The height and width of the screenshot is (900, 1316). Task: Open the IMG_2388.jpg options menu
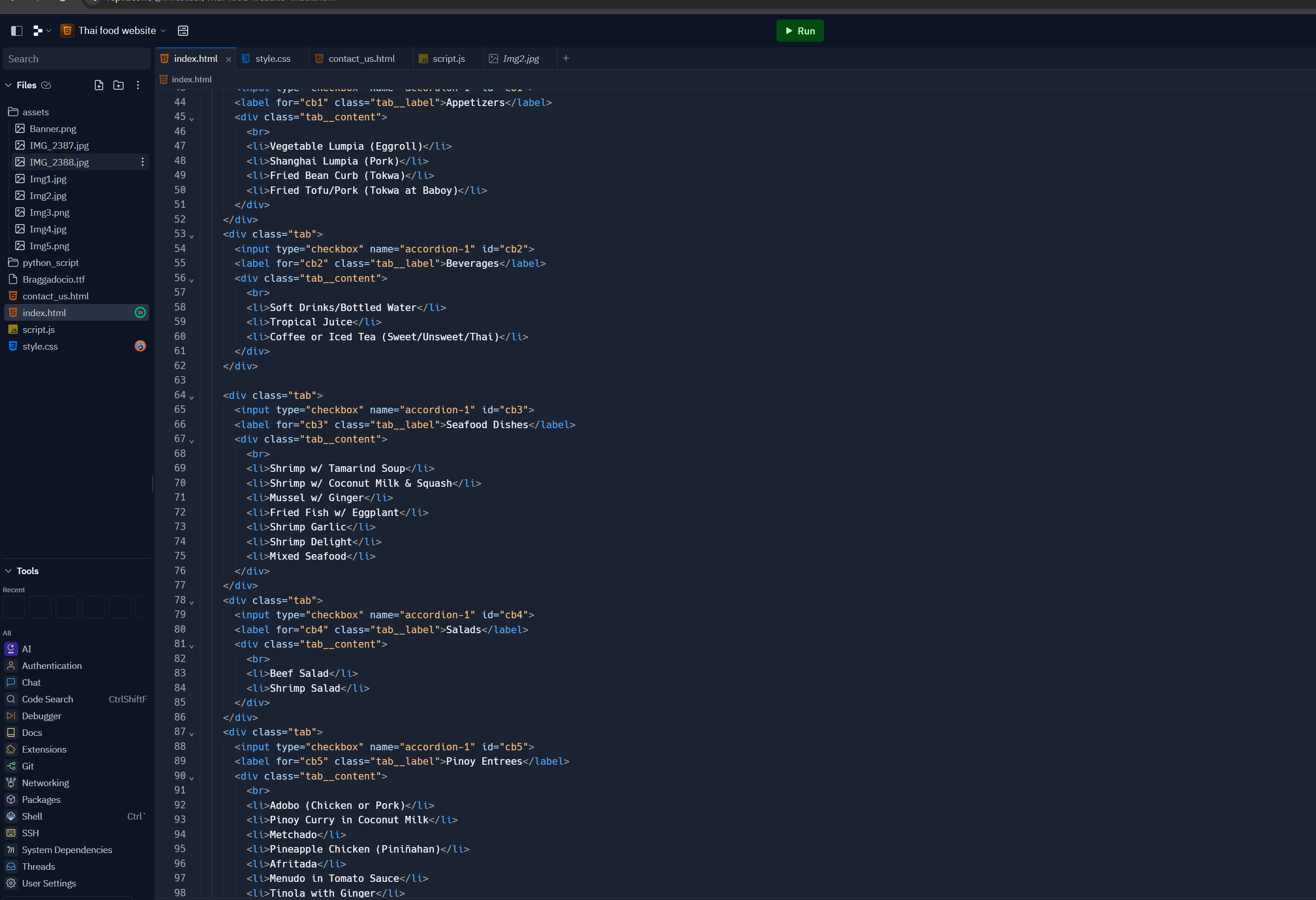(x=143, y=162)
